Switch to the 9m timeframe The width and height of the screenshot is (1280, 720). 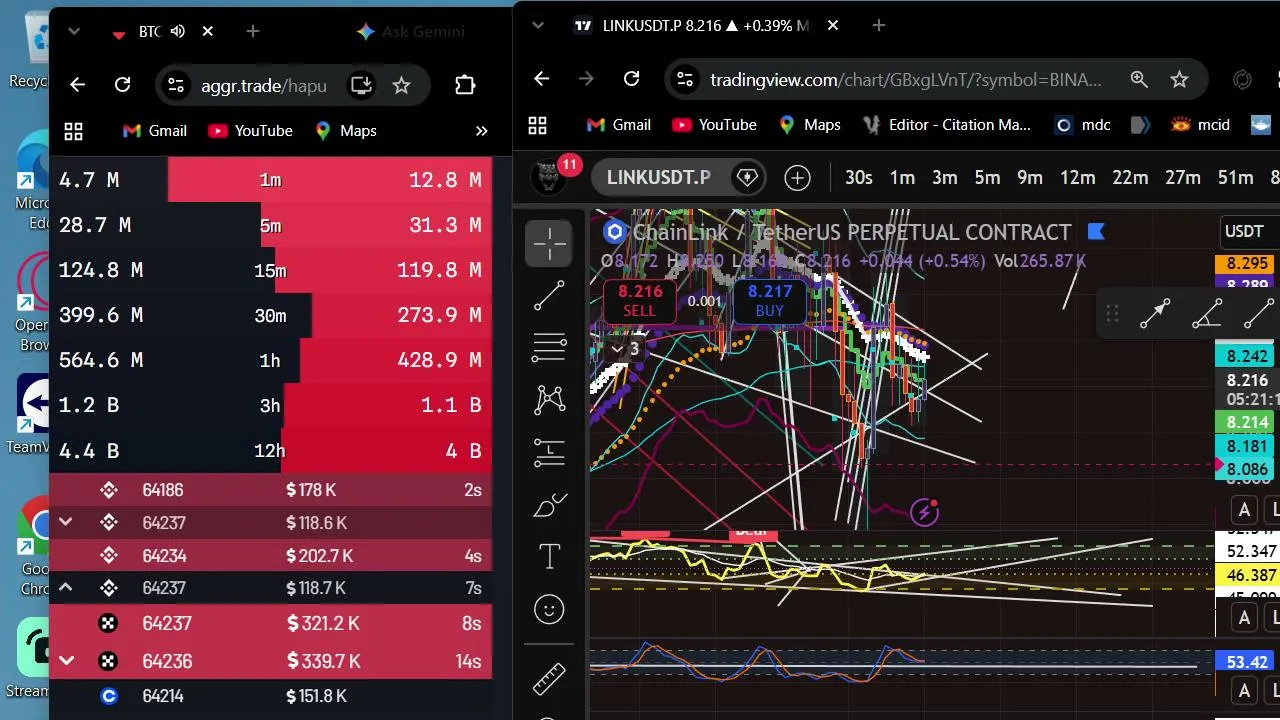1030,178
